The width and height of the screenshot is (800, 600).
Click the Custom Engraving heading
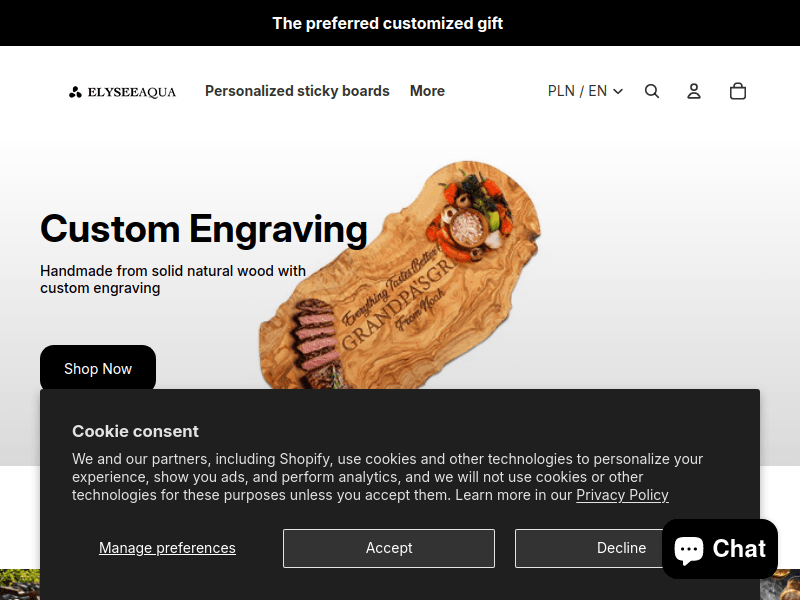(x=204, y=229)
